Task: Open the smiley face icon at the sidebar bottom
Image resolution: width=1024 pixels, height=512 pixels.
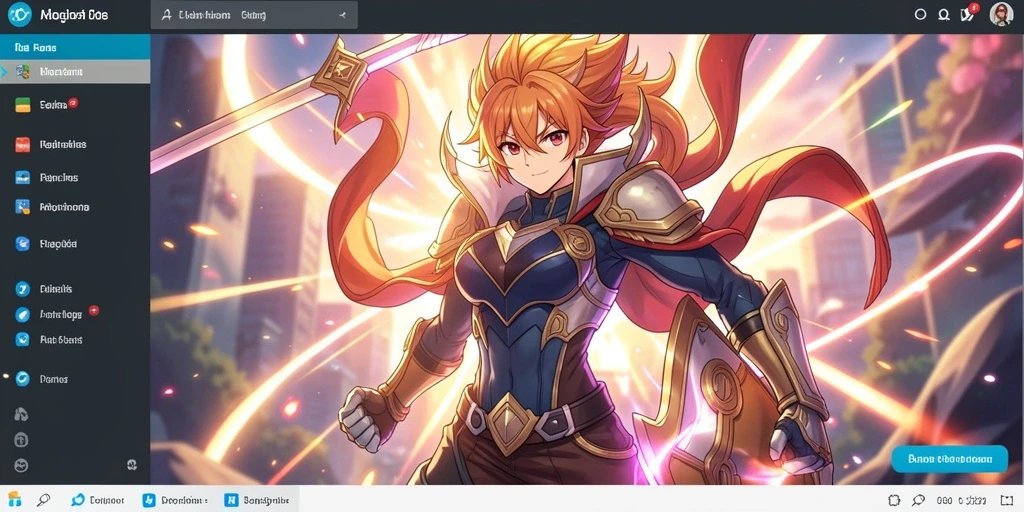Action: pos(22,465)
